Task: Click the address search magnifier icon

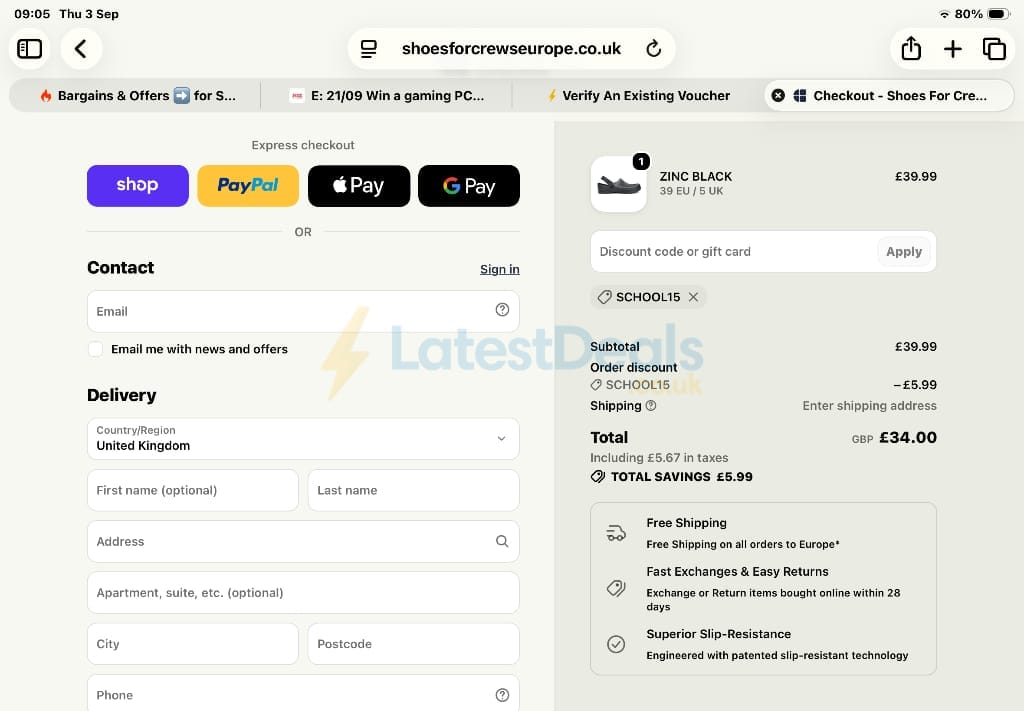Action: click(502, 541)
